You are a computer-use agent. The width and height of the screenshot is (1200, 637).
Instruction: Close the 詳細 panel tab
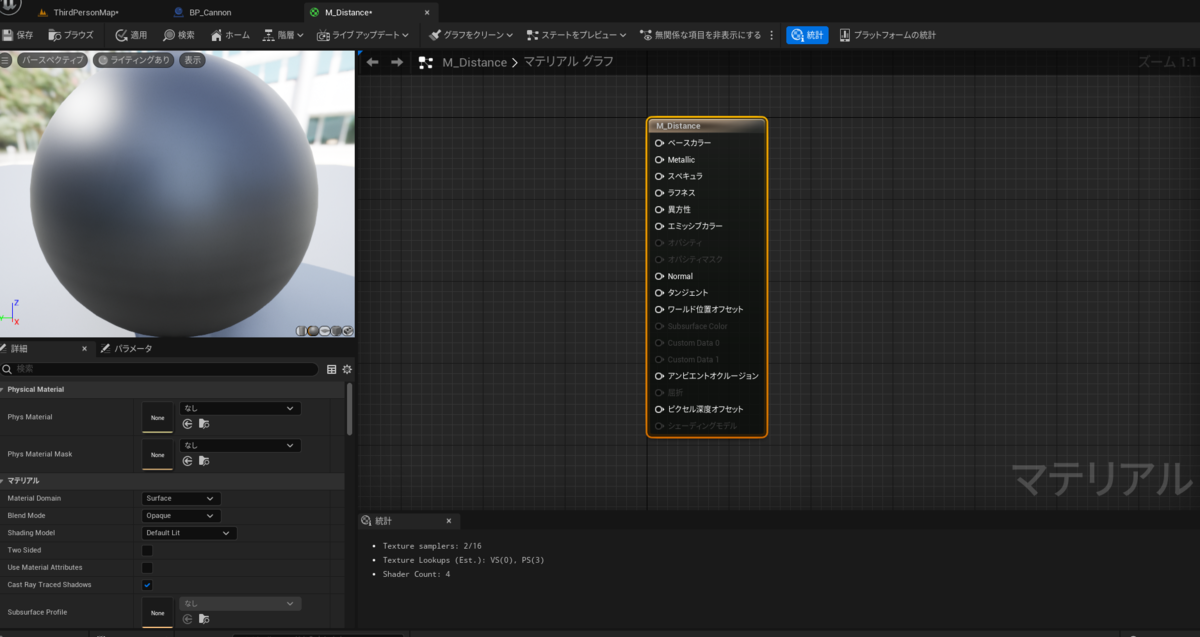coord(84,349)
